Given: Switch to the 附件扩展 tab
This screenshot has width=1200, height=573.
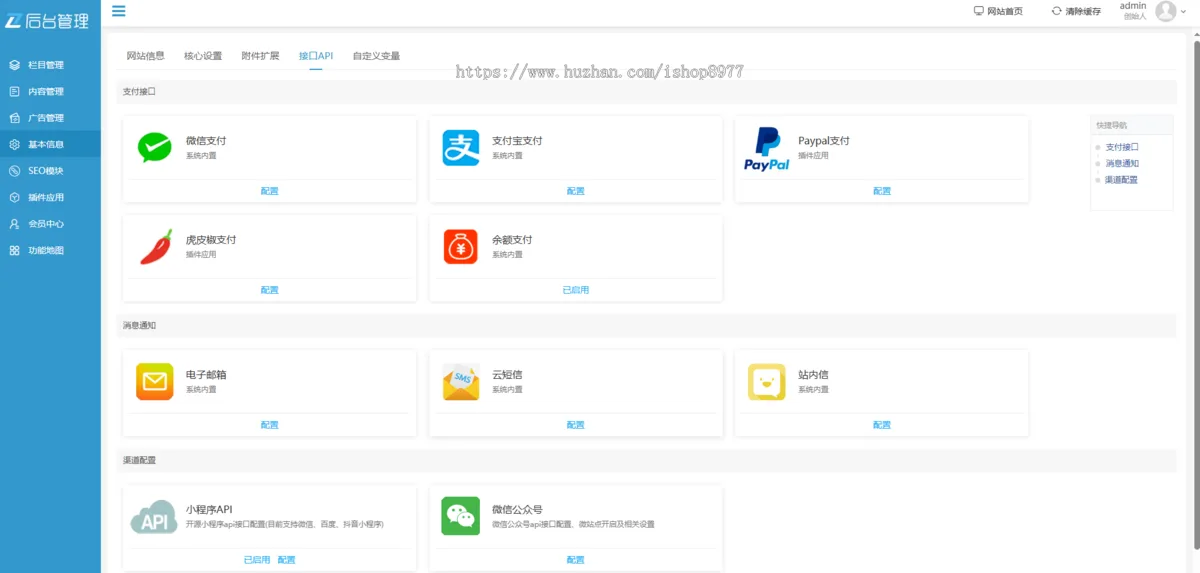Looking at the screenshot, I should click(x=260, y=56).
